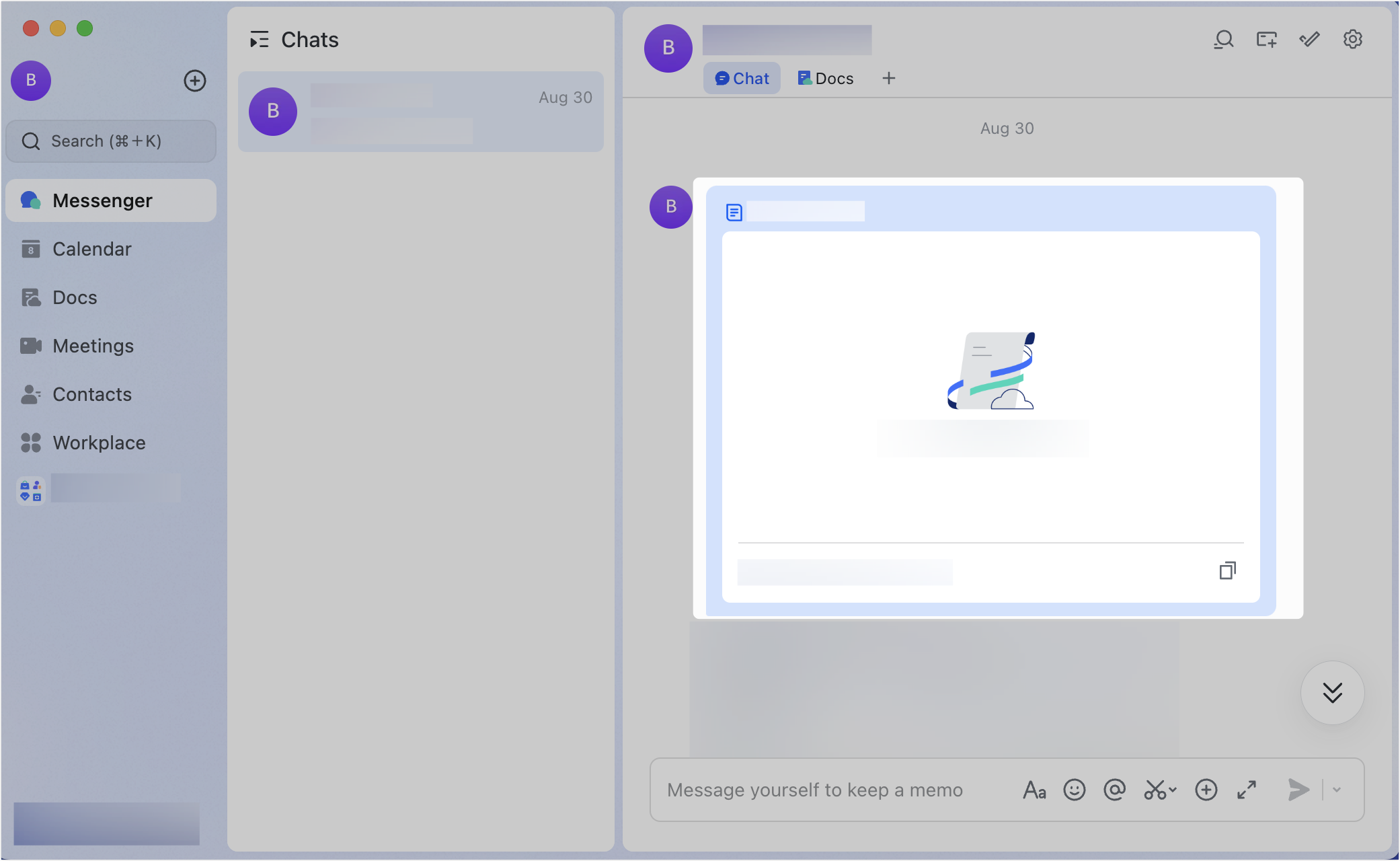This screenshot has width=1400, height=861.
Task: Click the app grid icon below Workplace
Action: coord(31,490)
